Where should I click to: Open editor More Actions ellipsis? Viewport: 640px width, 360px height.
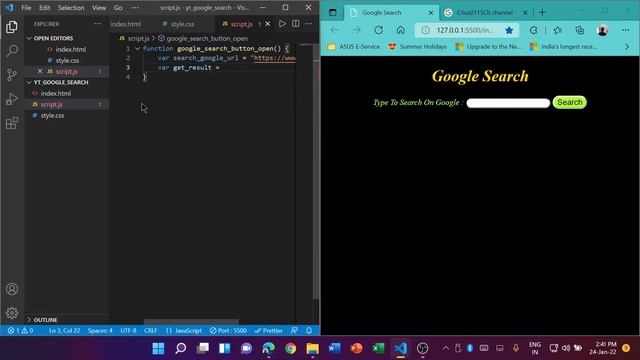[309, 24]
